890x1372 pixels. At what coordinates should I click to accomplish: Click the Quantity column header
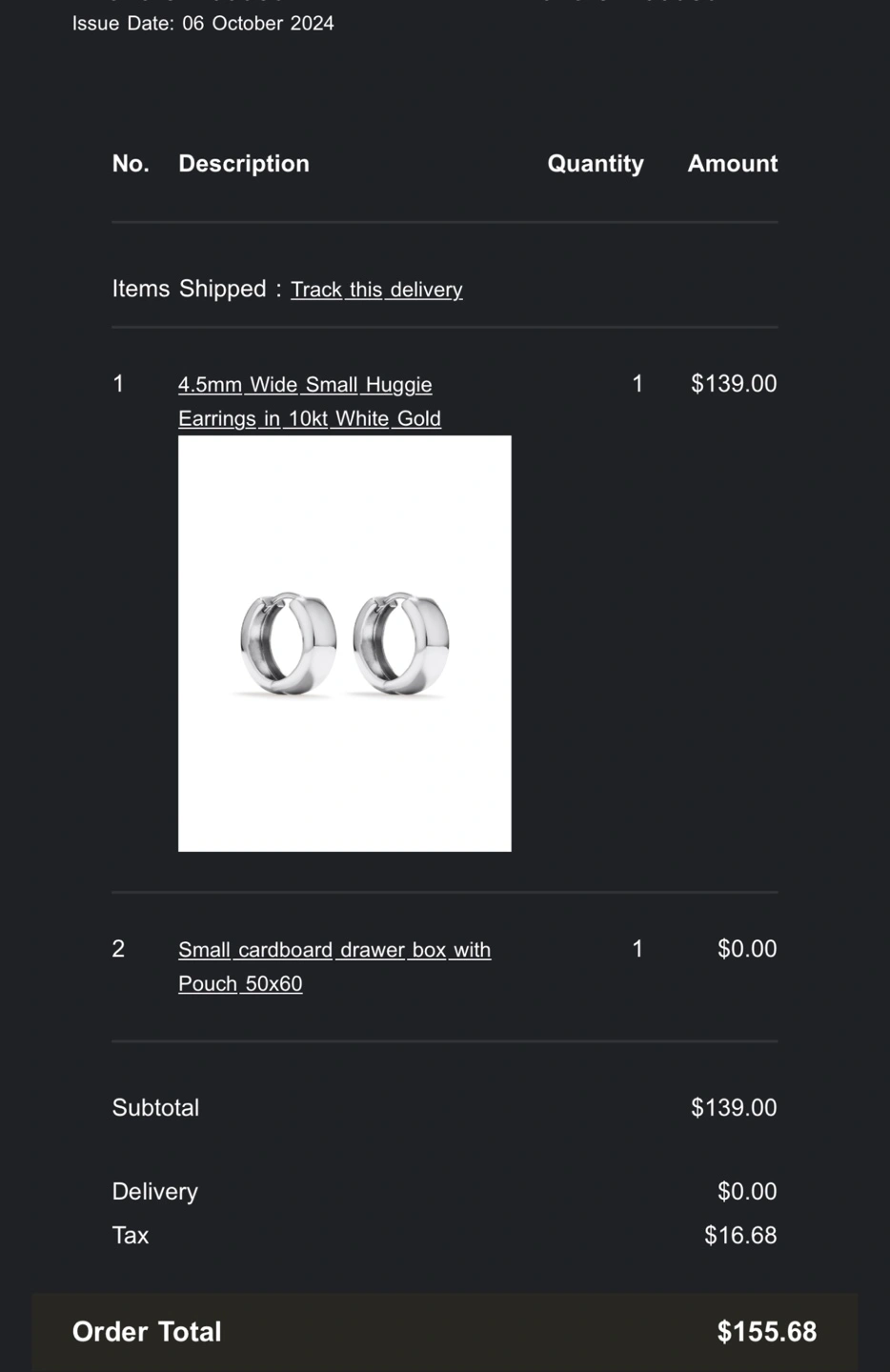(x=596, y=164)
